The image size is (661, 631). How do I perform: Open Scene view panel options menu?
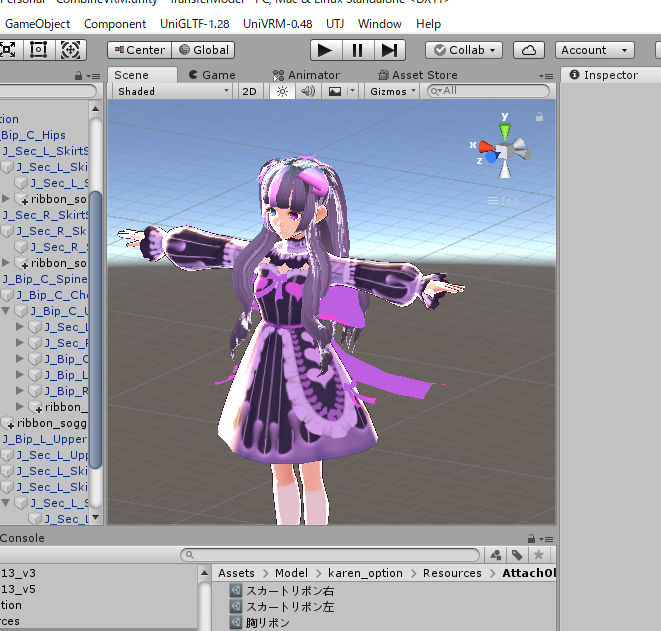click(x=547, y=76)
